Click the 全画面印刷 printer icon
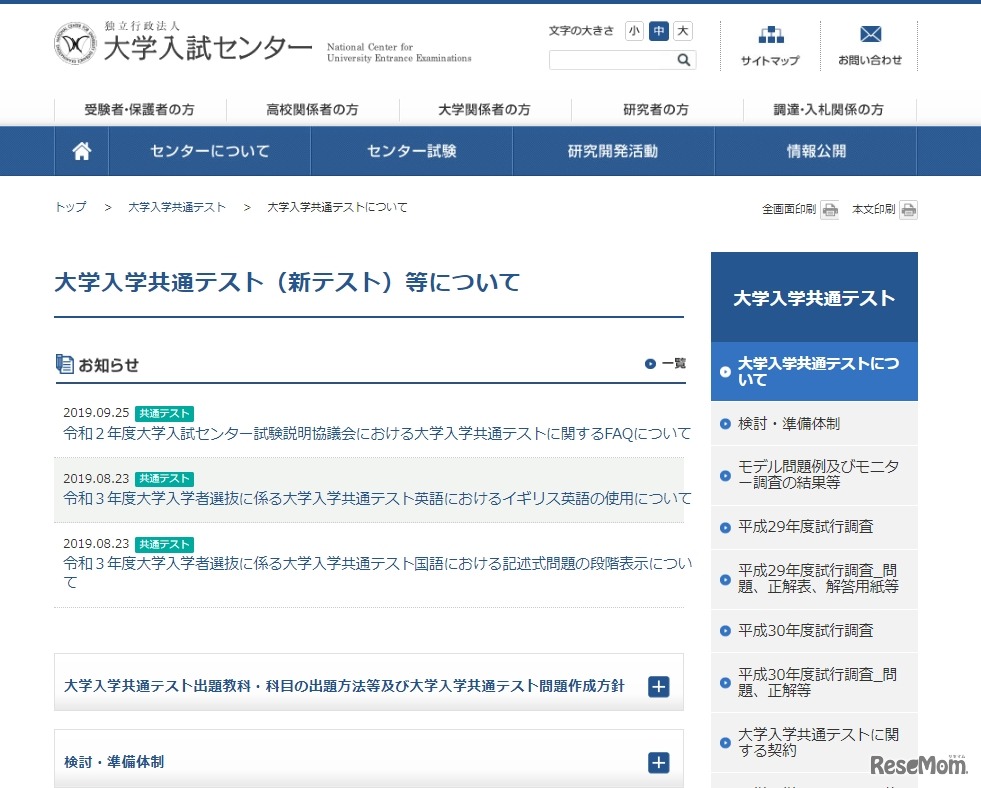The height and width of the screenshot is (788, 981). (x=829, y=210)
